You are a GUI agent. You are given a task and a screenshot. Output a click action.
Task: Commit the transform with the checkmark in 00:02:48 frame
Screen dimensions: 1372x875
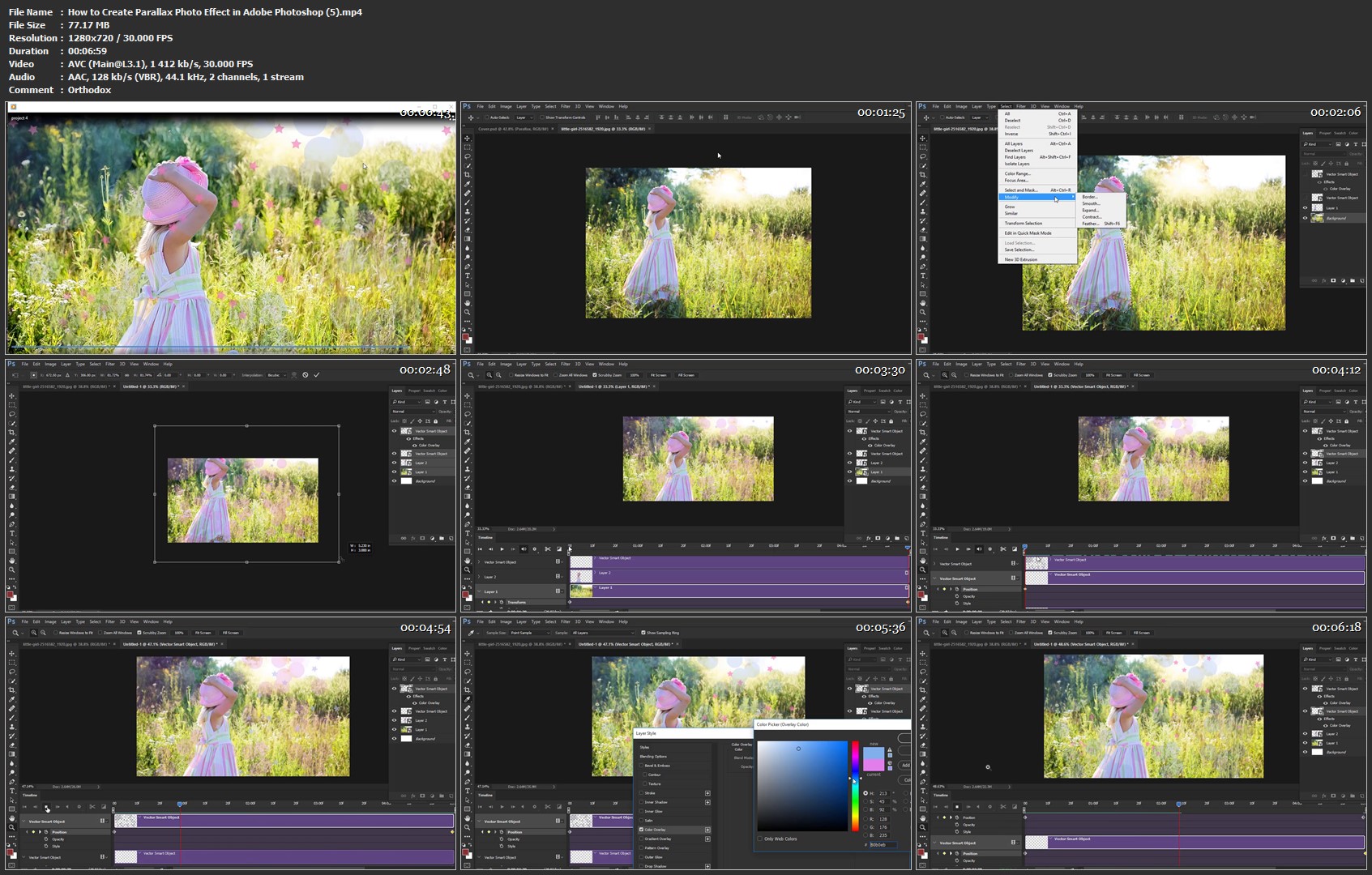(316, 375)
